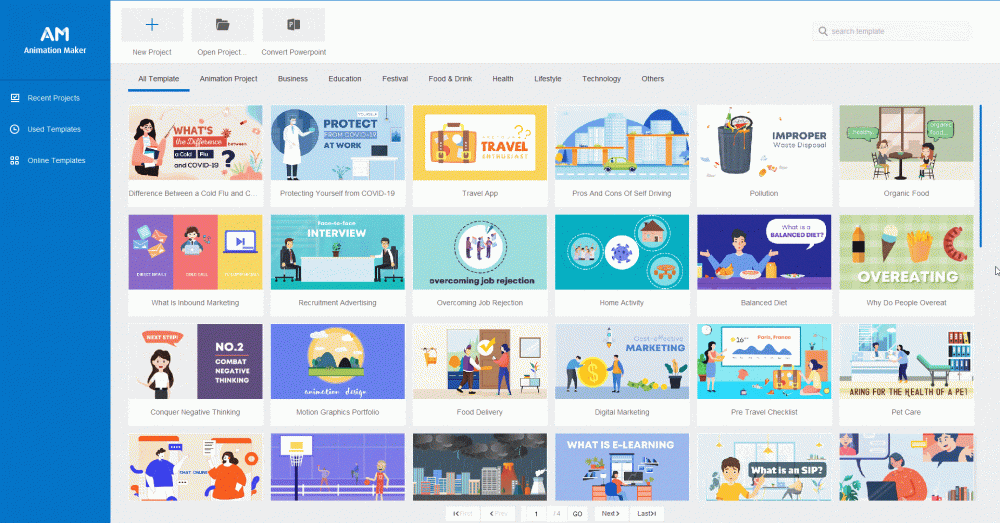This screenshot has width=1000, height=523.
Task: Click the template list vertical scrollbar
Action: pyautogui.click(x=981, y=175)
